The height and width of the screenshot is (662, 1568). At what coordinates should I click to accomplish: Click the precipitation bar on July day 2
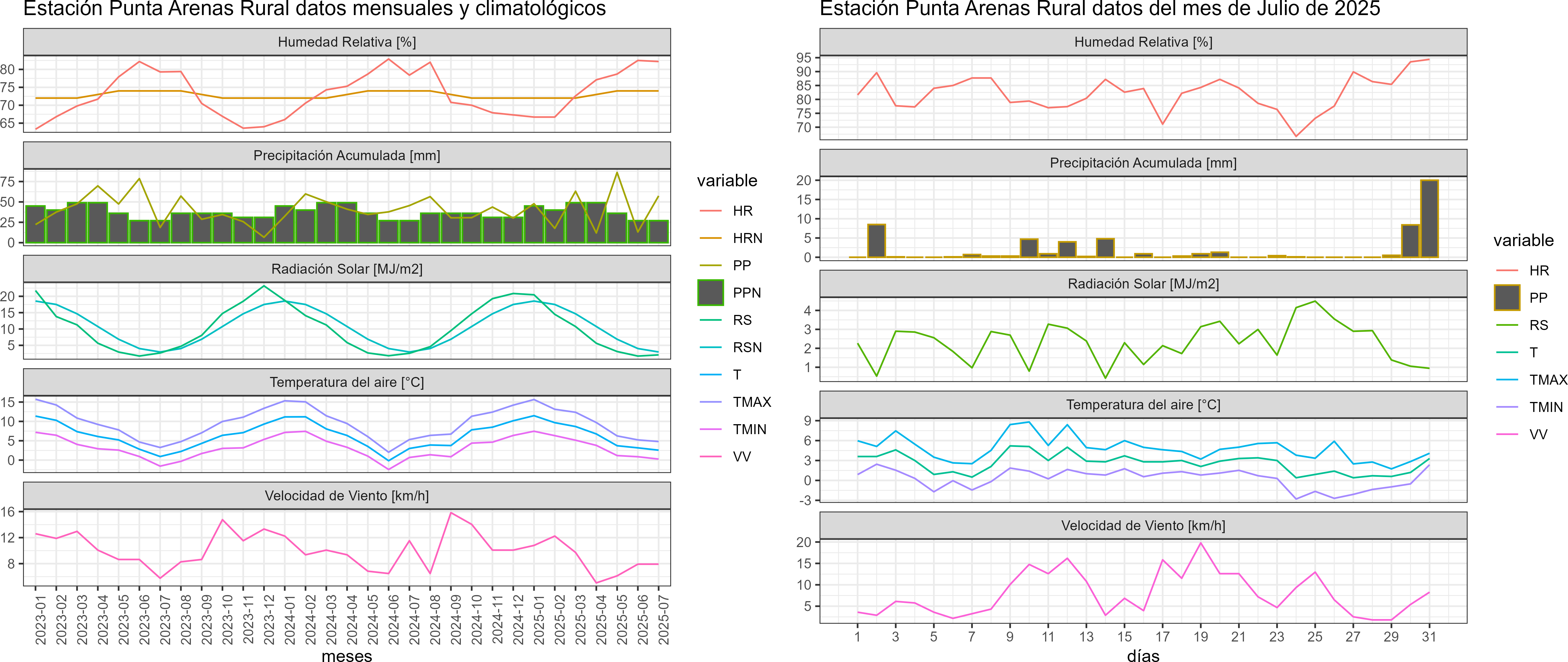click(876, 241)
